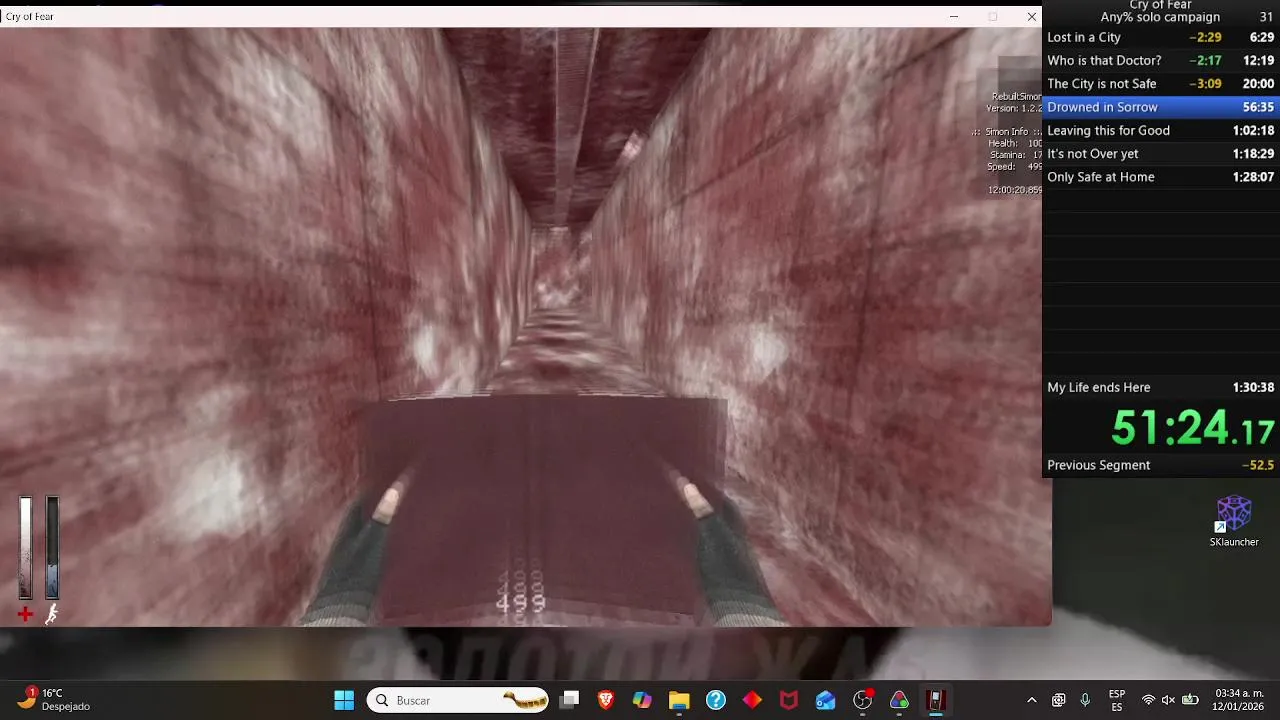Select the Who is that Doctor? split
The image size is (1280, 720).
point(1160,60)
